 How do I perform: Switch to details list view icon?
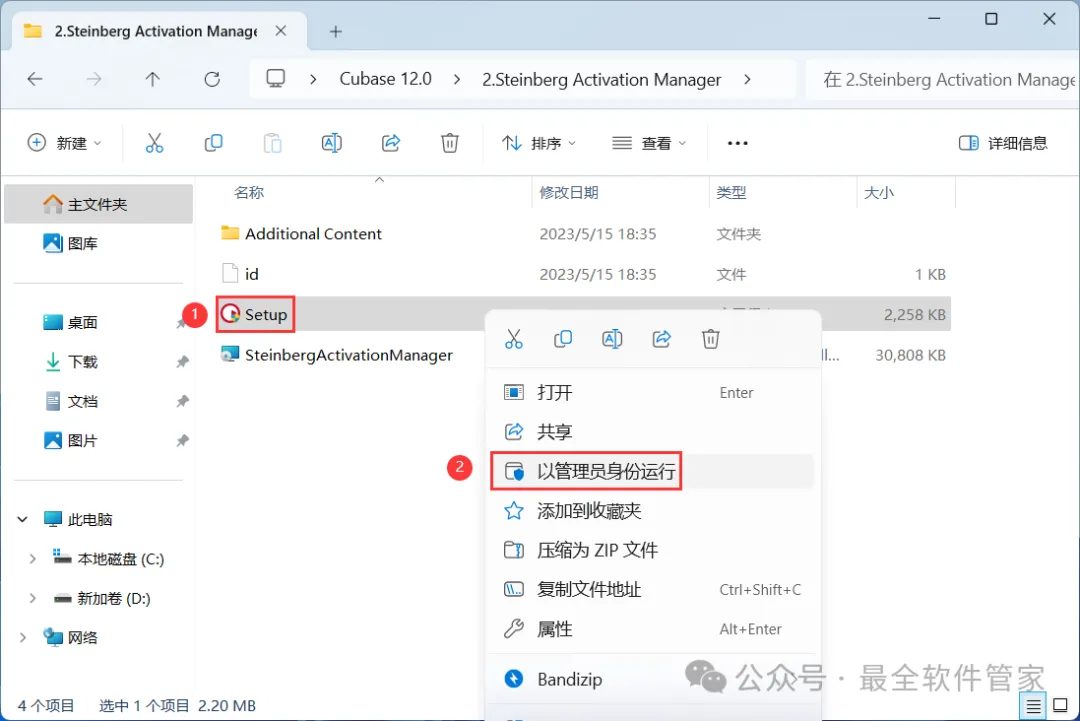(1033, 706)
